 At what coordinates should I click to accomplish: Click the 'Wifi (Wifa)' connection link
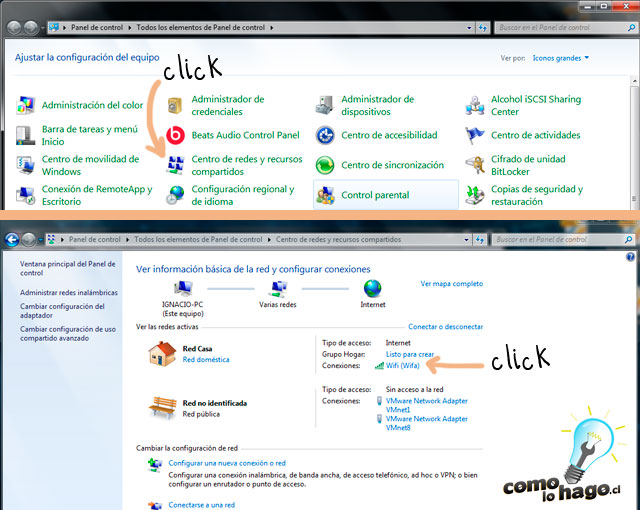[x=402, y=366]
